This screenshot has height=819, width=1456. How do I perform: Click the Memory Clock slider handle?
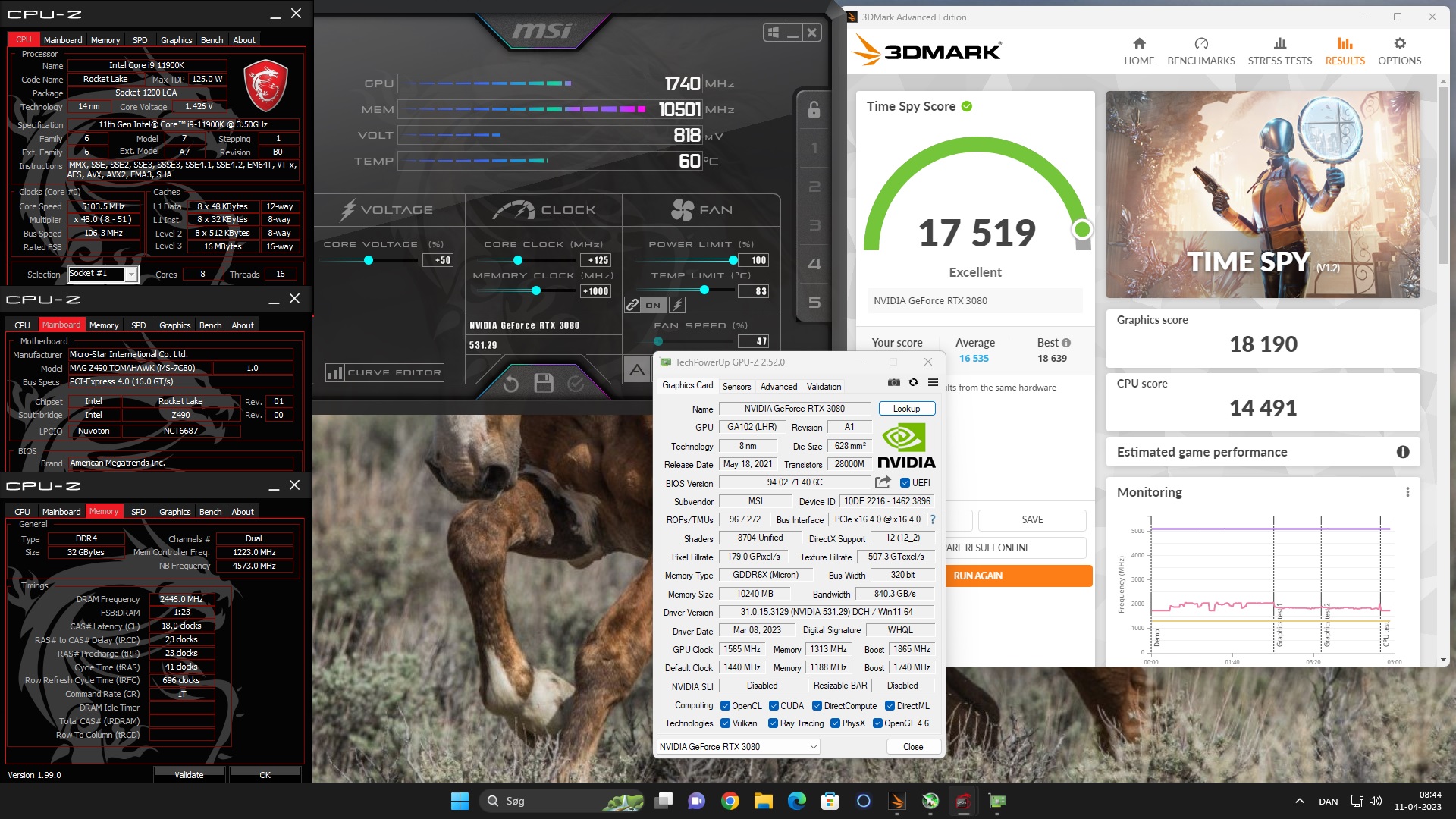click(536, 290)
